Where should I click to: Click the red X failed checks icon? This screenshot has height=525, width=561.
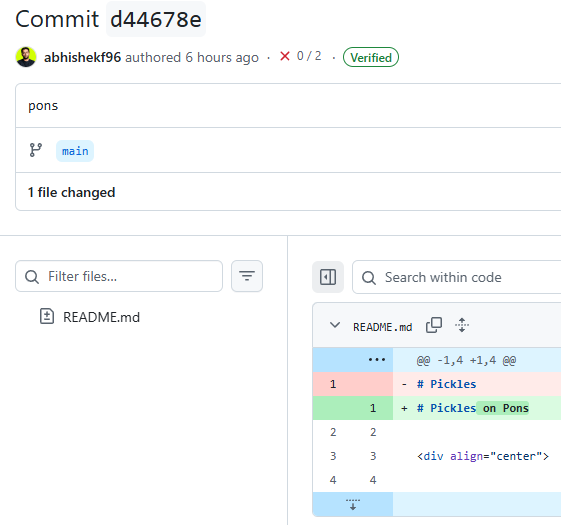[285, 56]
